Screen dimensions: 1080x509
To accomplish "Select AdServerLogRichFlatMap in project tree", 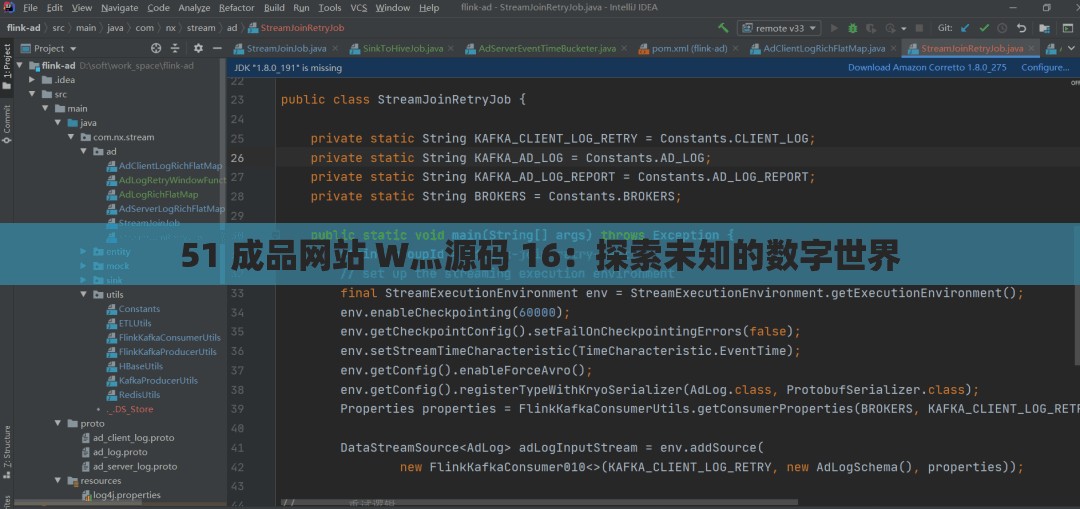I will click(x=172, y=209).
